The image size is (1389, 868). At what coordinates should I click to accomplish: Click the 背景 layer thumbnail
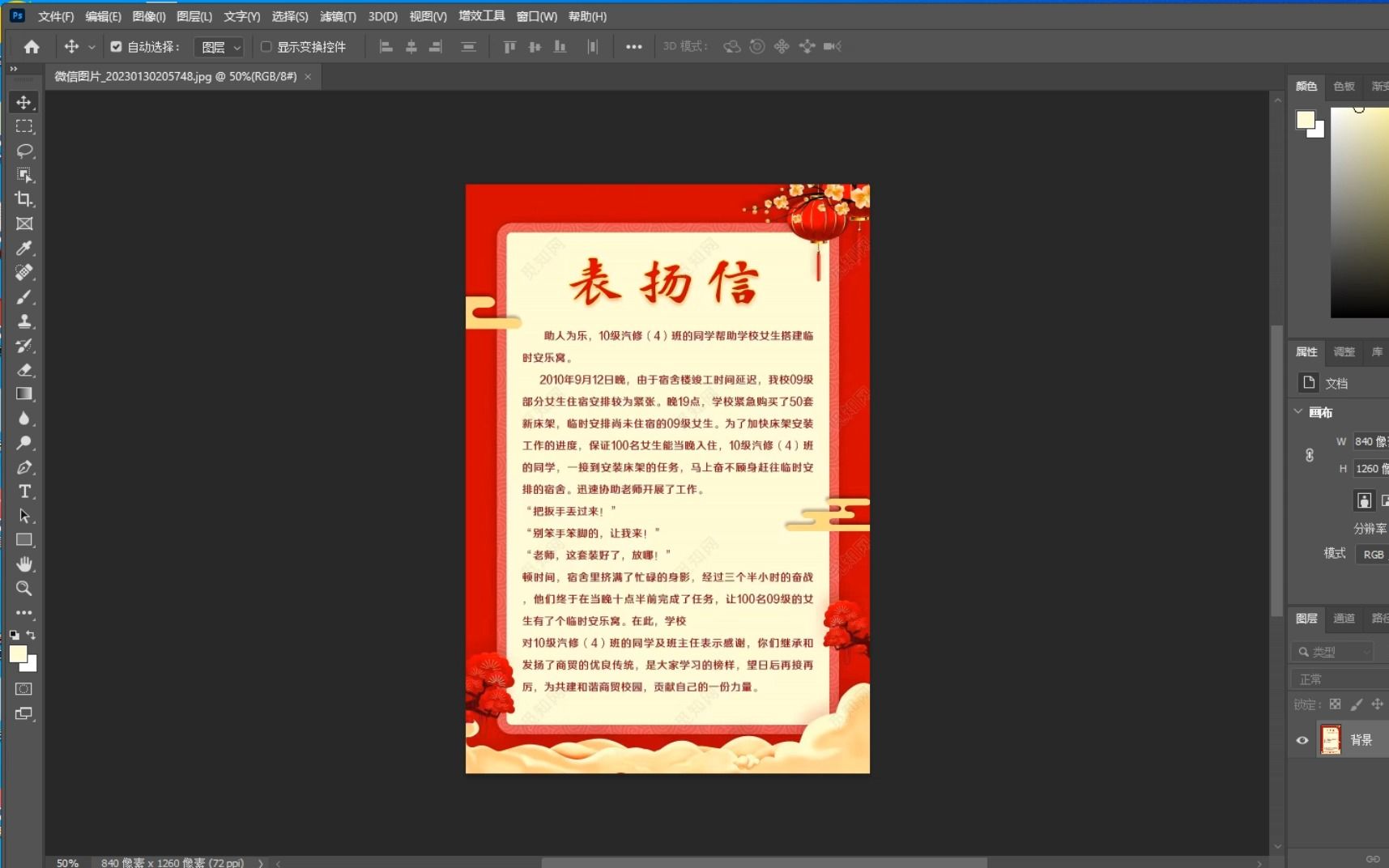(1332, 738)
